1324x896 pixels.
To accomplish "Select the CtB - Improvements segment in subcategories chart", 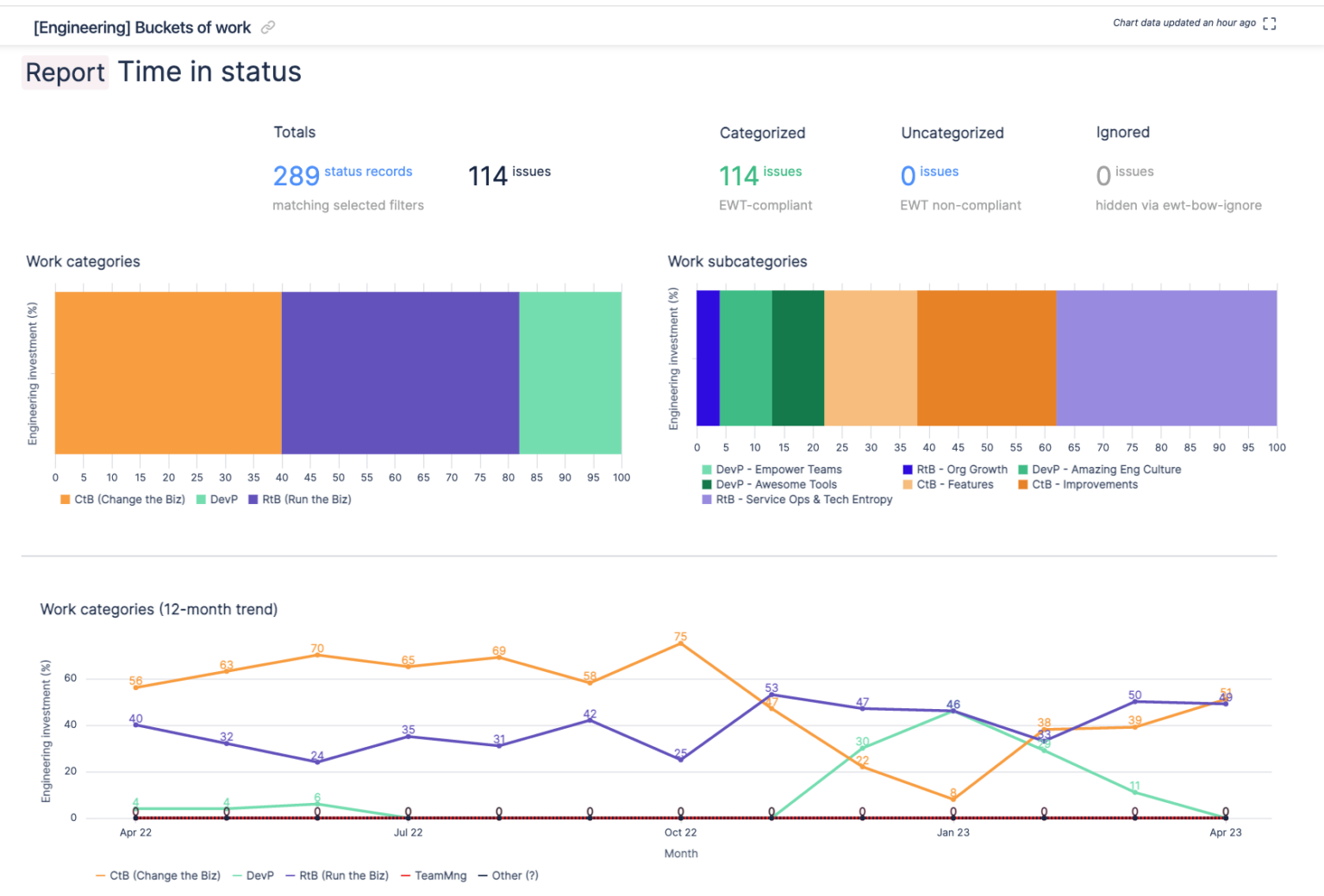I will (985, 358).
